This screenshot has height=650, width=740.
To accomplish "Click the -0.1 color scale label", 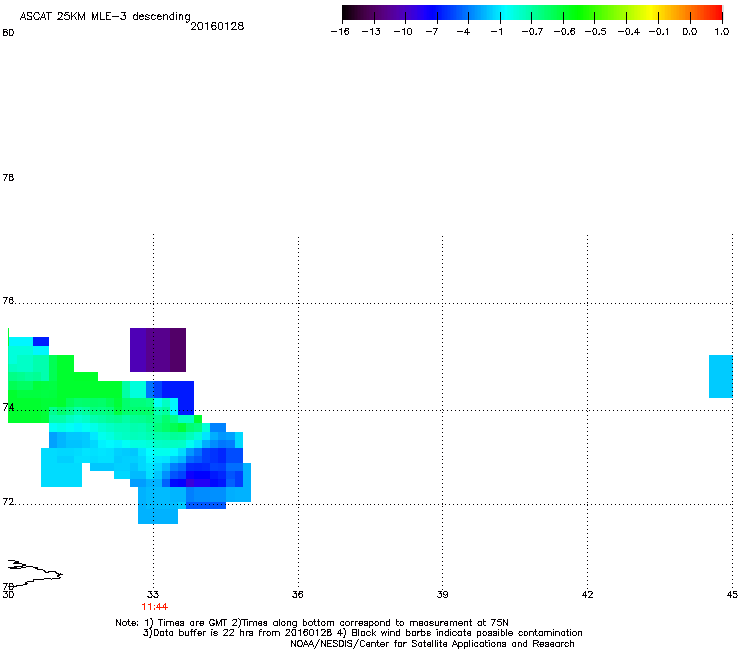I will click(658, 32).
